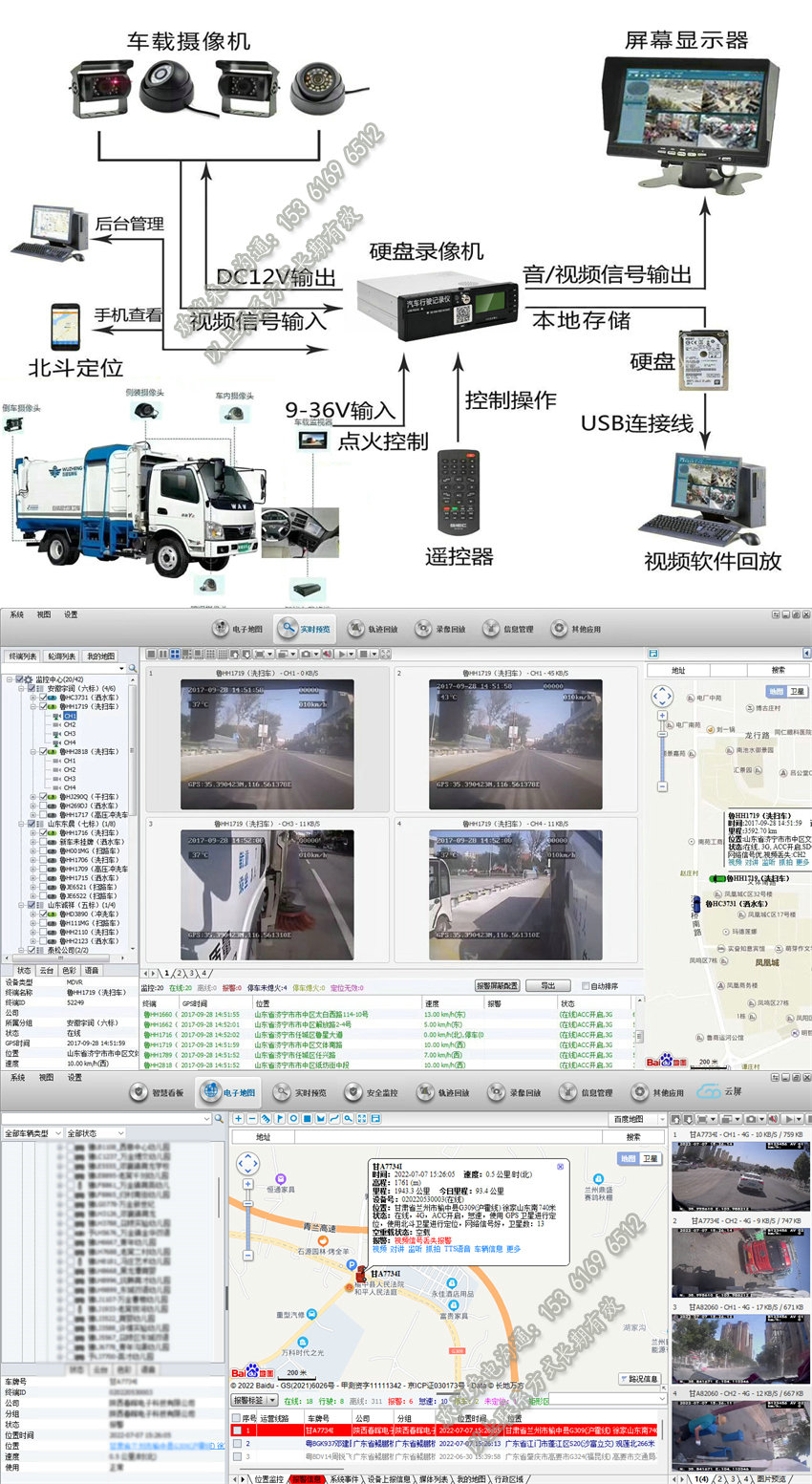Open the 全部车辆类型 dropdown
The width and height of the screenshot is (812, 1484).
[32, 1133]
